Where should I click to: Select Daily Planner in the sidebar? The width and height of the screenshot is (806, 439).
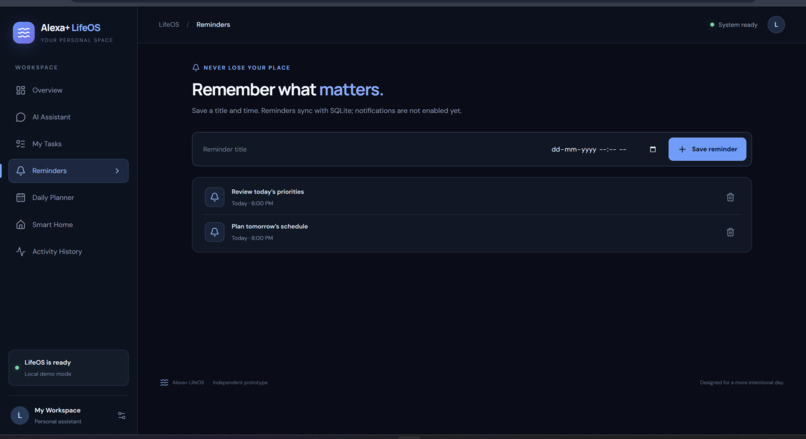68,197
